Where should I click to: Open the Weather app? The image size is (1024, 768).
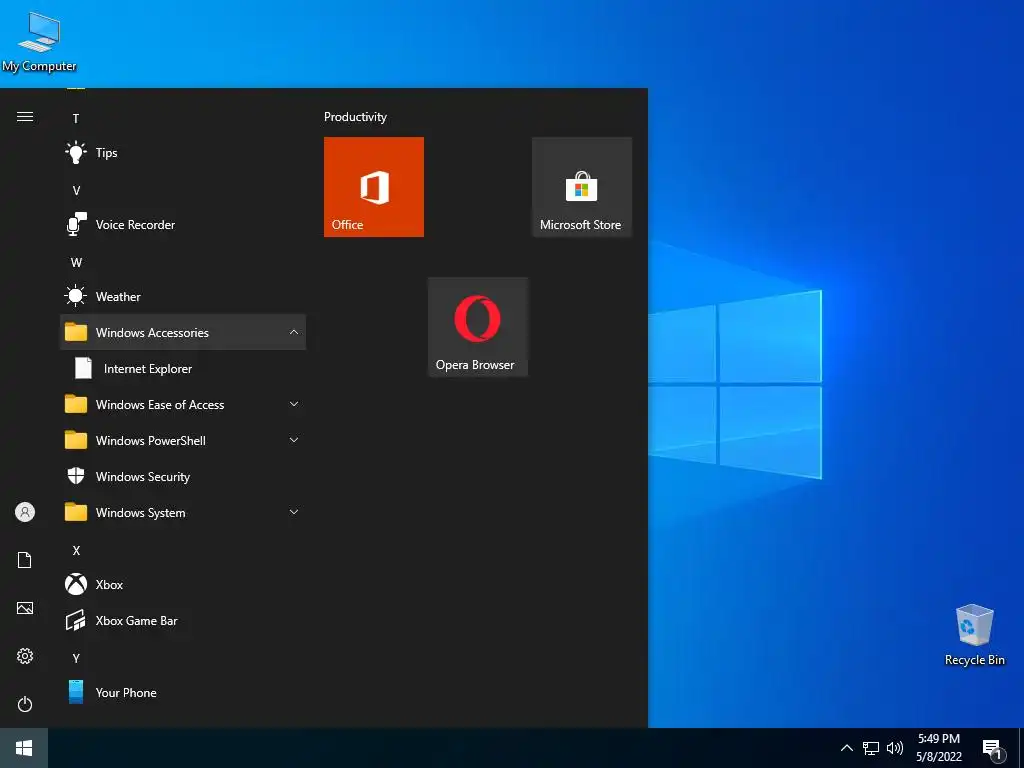(183, 296)
